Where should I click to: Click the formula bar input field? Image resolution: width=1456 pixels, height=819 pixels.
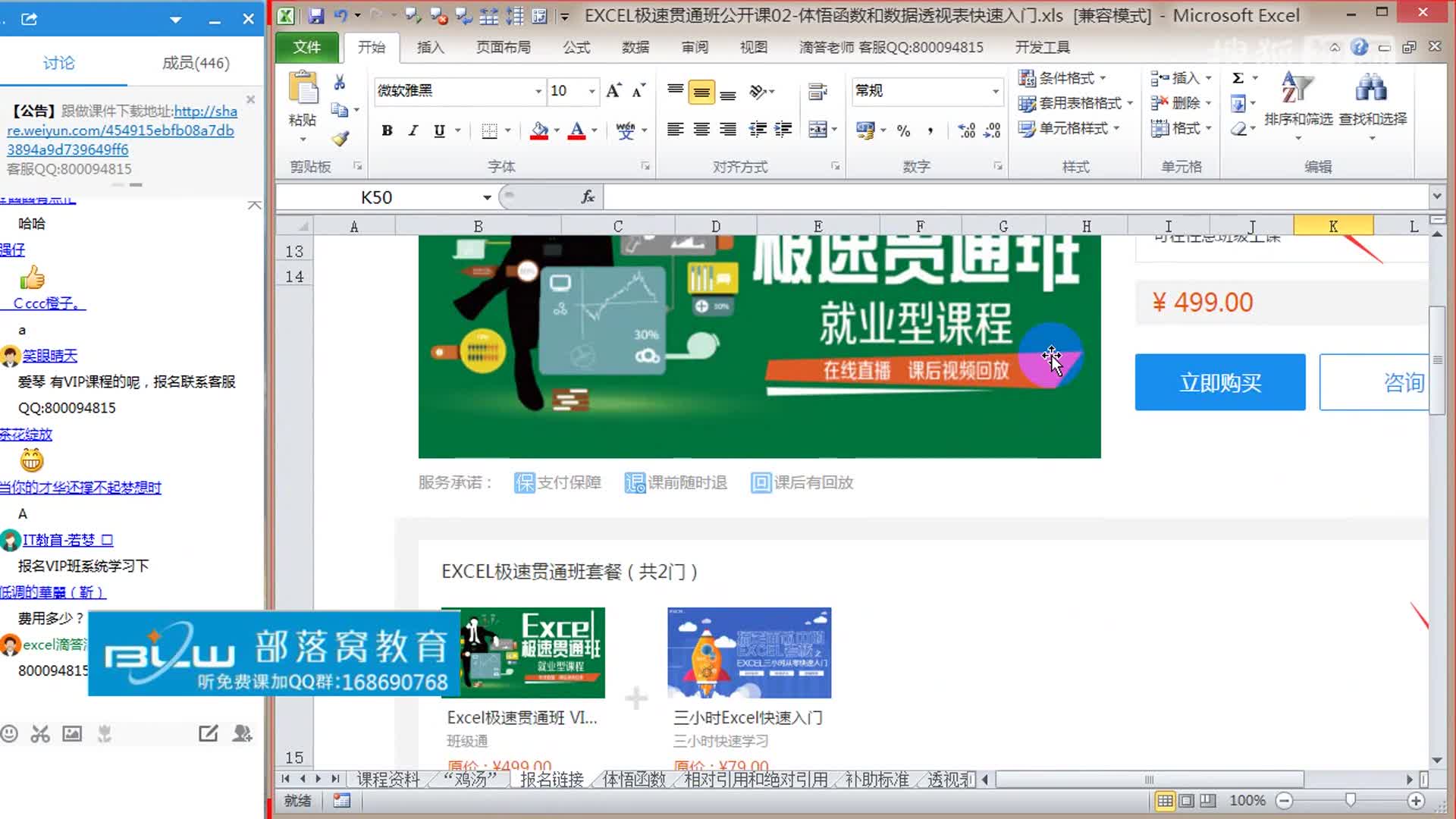pos(1016,197)
